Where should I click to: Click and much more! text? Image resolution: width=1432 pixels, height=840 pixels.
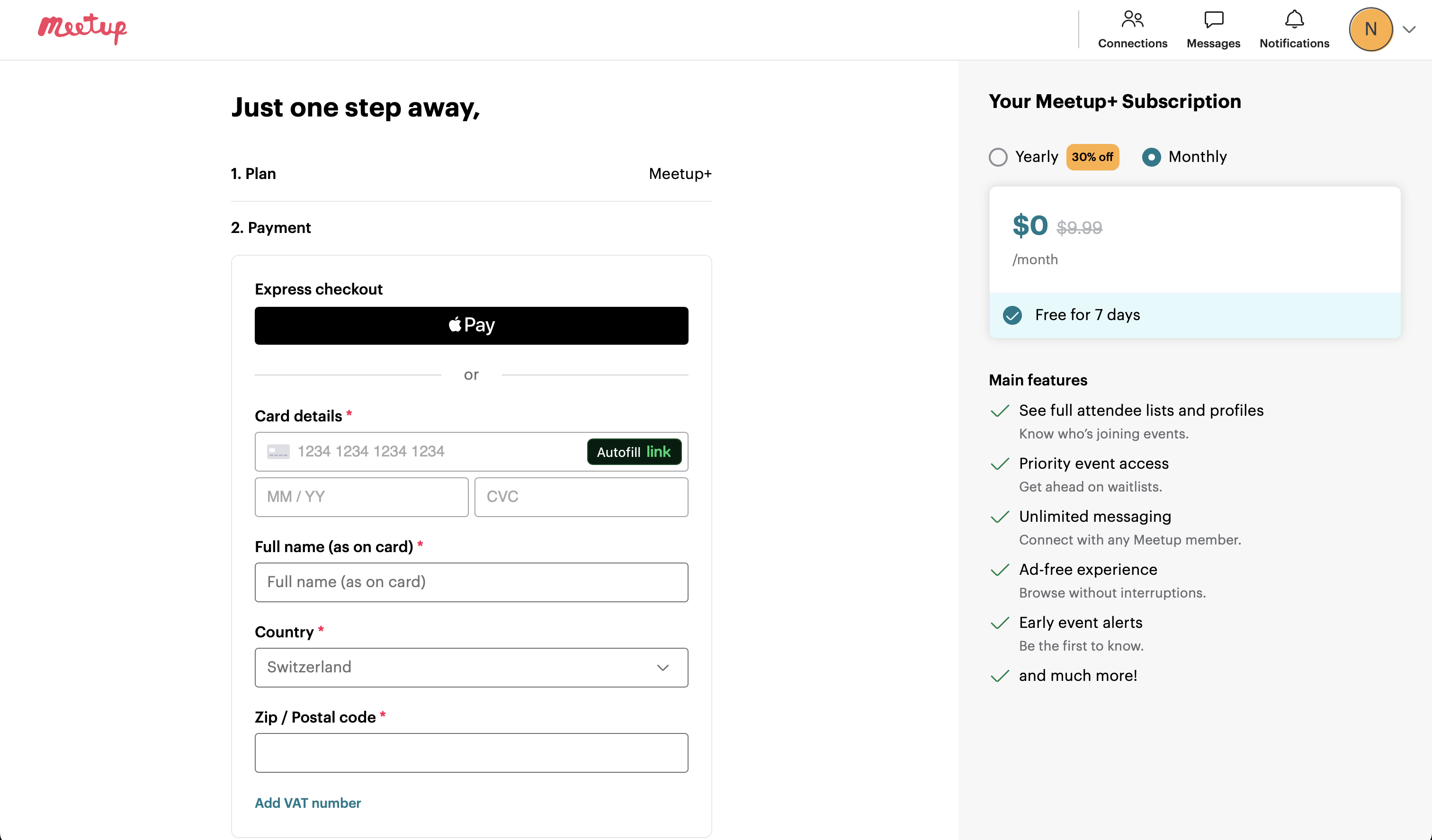[1077, 675]
